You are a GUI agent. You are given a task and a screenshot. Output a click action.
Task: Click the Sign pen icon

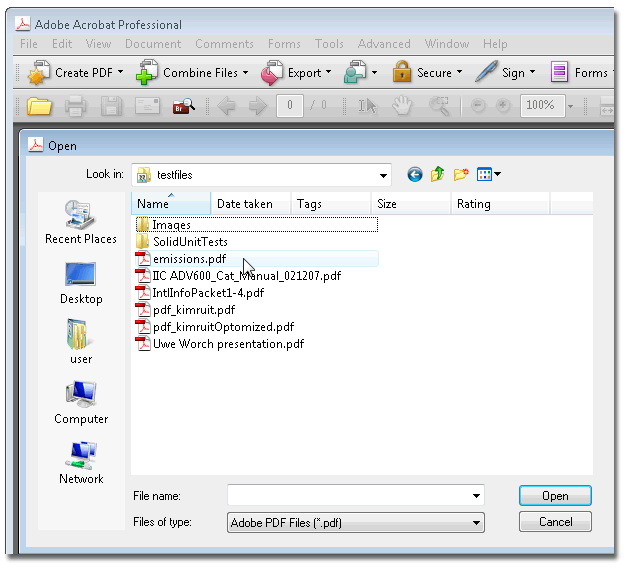pyautogui.click(x=486, y=72)
